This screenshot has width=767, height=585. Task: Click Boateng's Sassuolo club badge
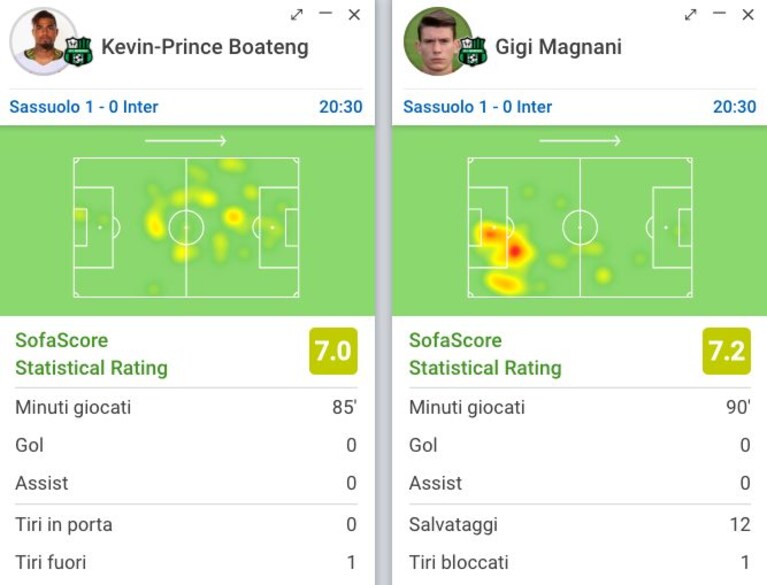(x=78, y=51)
